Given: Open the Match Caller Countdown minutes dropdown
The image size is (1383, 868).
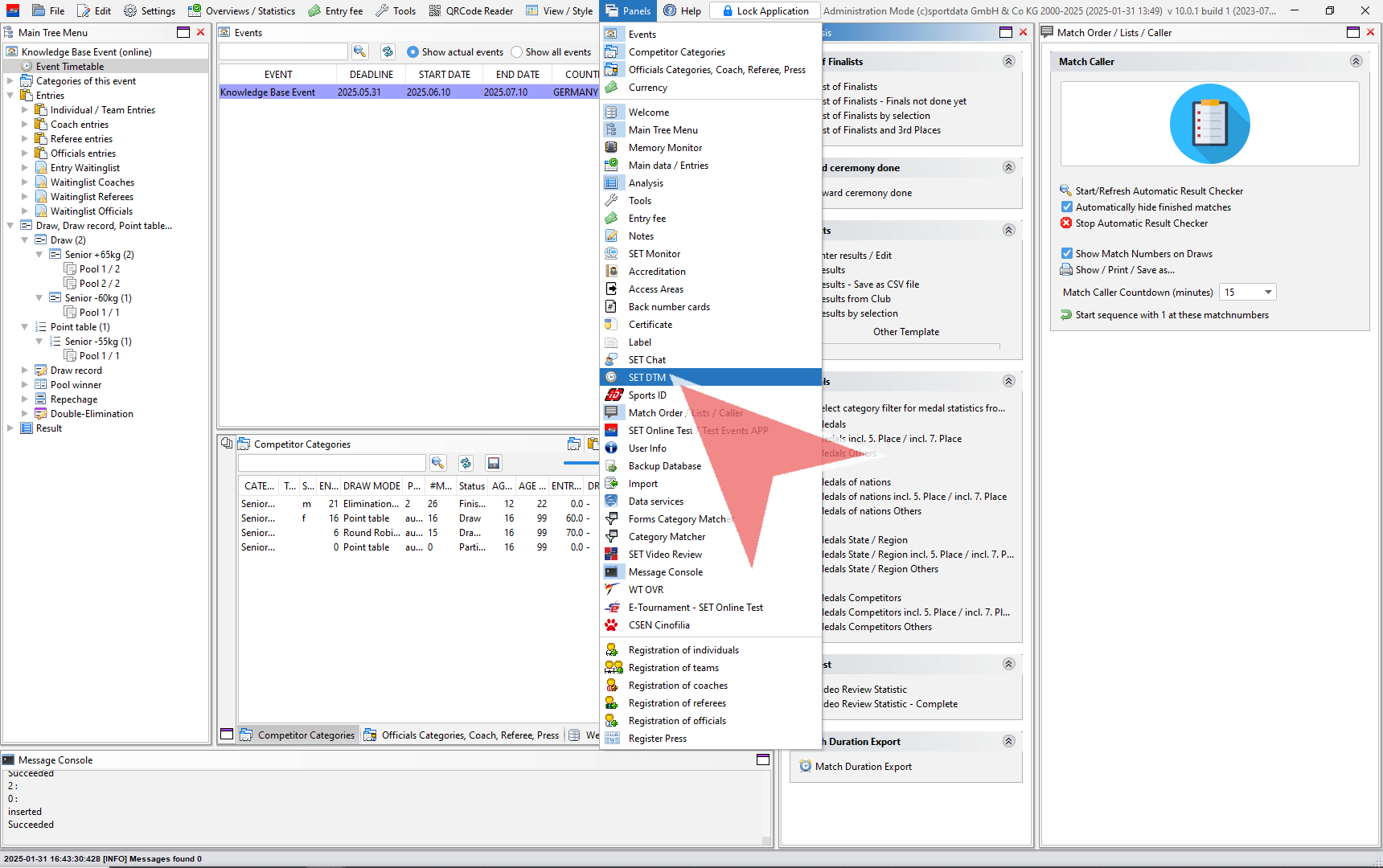Looking at the screenshot, I should pos(1268,293).
